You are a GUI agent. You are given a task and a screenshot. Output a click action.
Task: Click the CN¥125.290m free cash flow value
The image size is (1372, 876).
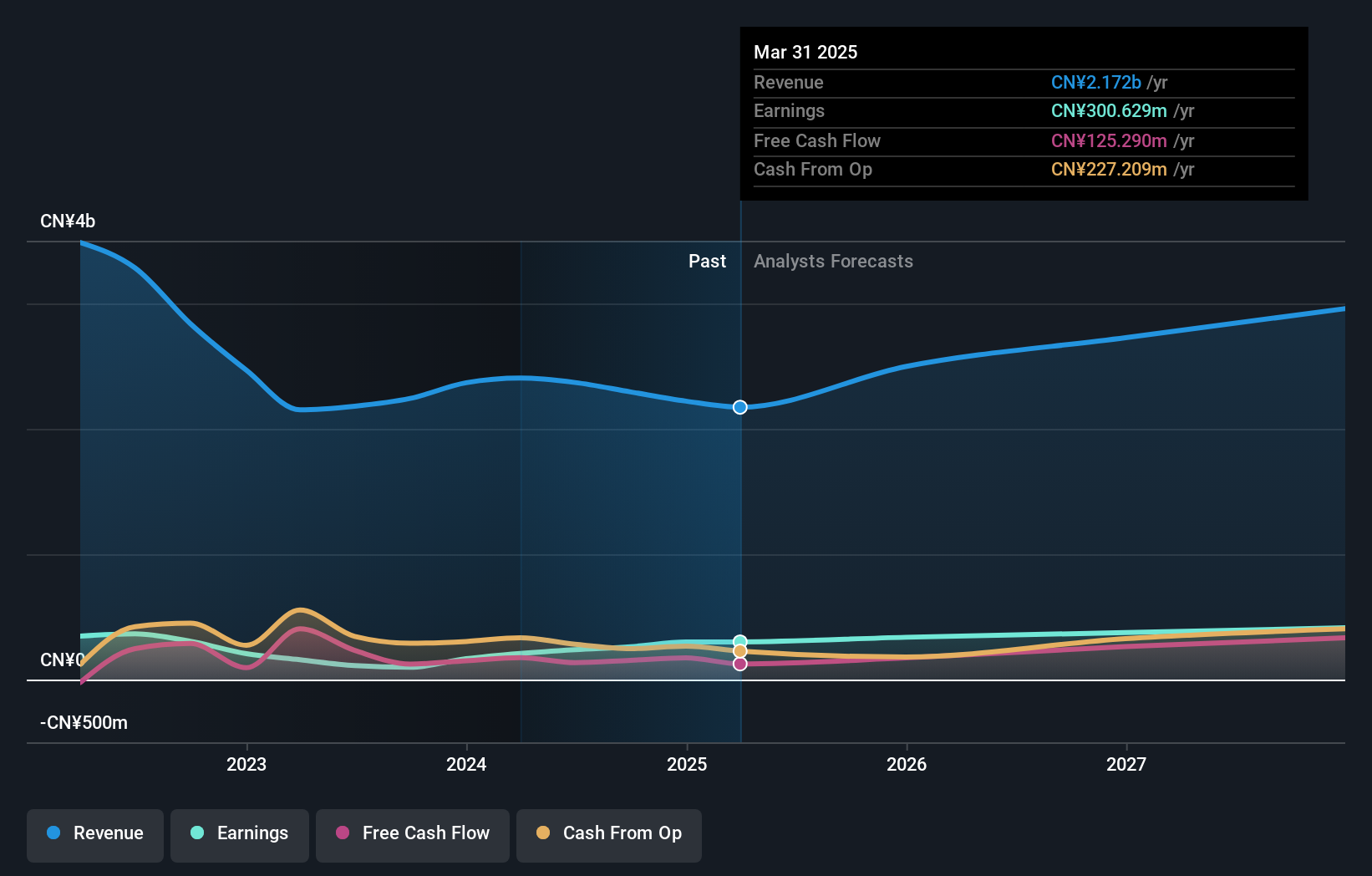(x=1109, y=141)
